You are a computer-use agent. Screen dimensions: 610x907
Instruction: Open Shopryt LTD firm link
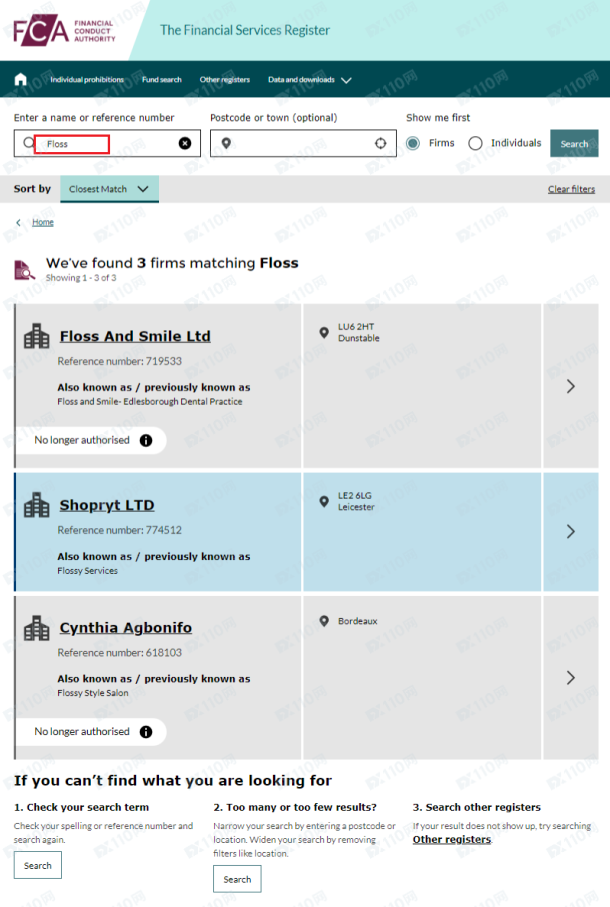pyautogui.click(x=107, y=505)
